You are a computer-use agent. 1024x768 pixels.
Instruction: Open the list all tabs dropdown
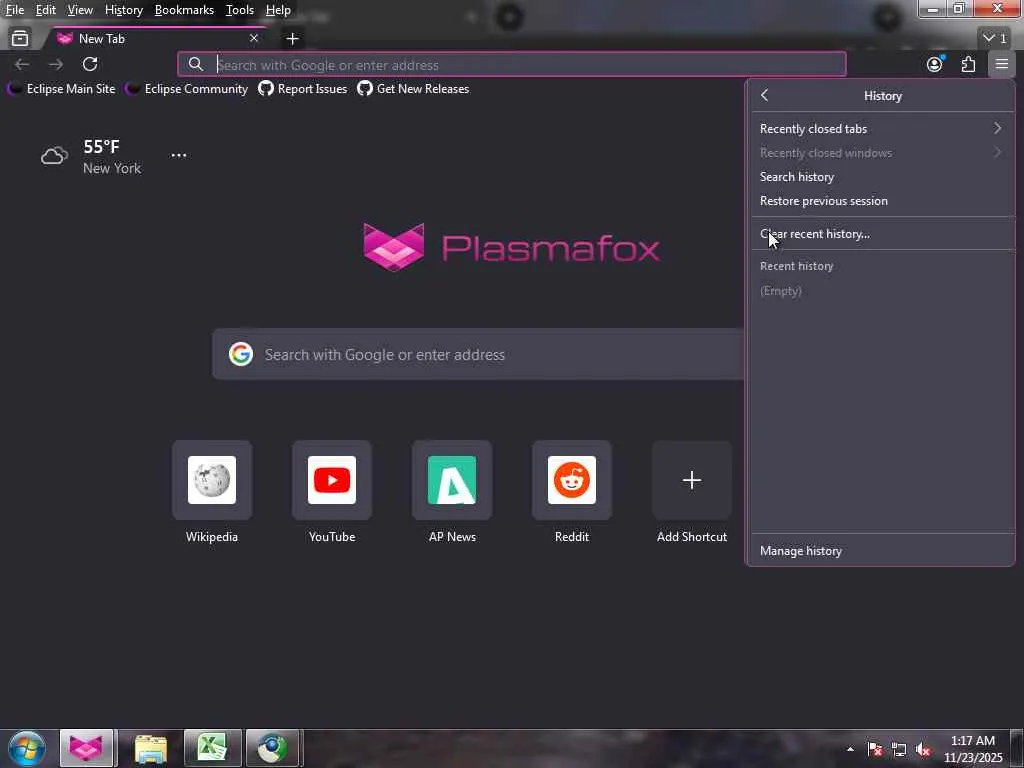pyautogui.click(x=995, y=39)
